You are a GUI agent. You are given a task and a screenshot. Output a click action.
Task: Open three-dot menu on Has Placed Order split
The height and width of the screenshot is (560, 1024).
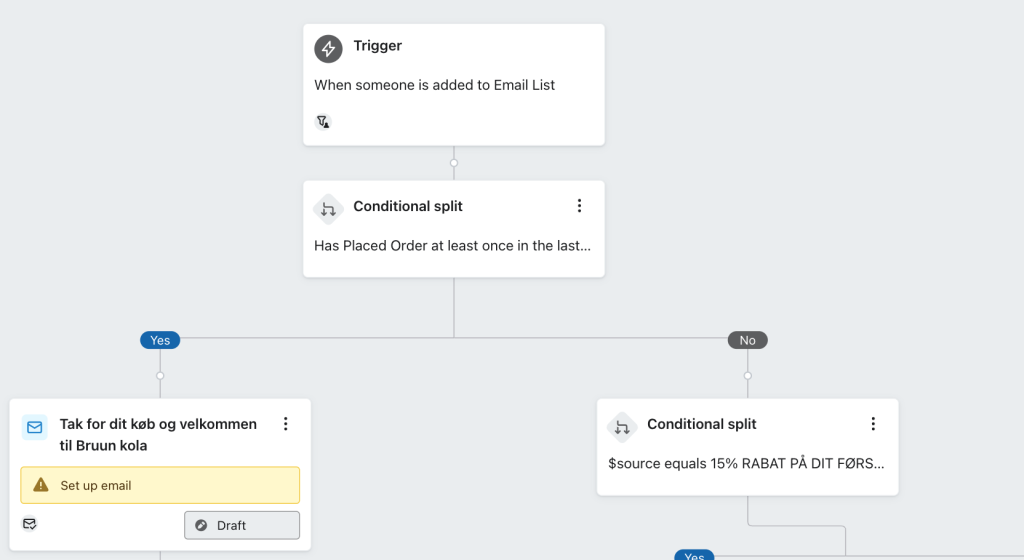(x=579, y=206)
